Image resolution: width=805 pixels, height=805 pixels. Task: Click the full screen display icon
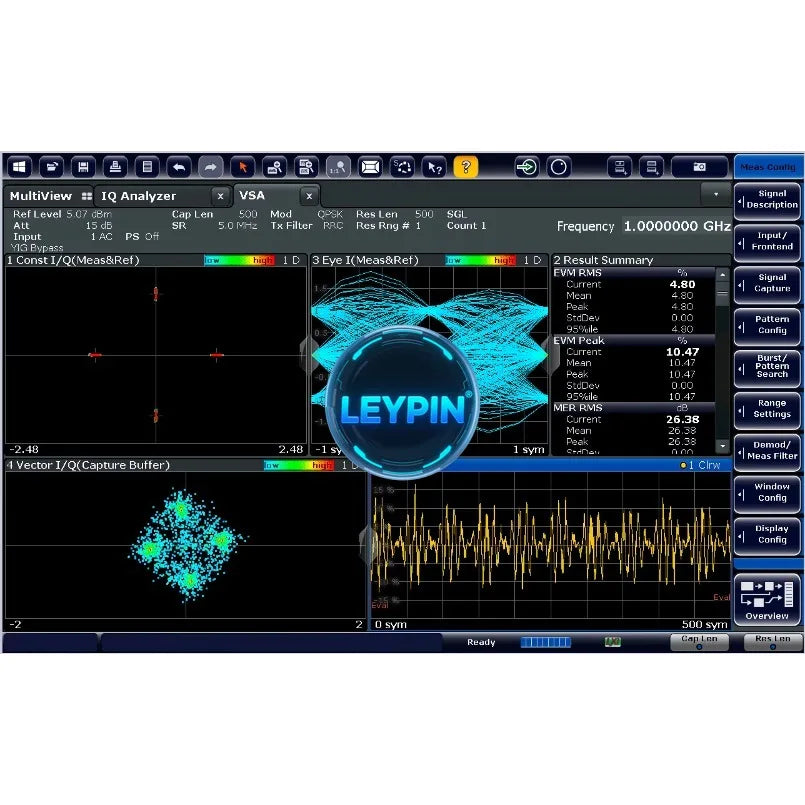pyautogui.click(x=370, y=167)
